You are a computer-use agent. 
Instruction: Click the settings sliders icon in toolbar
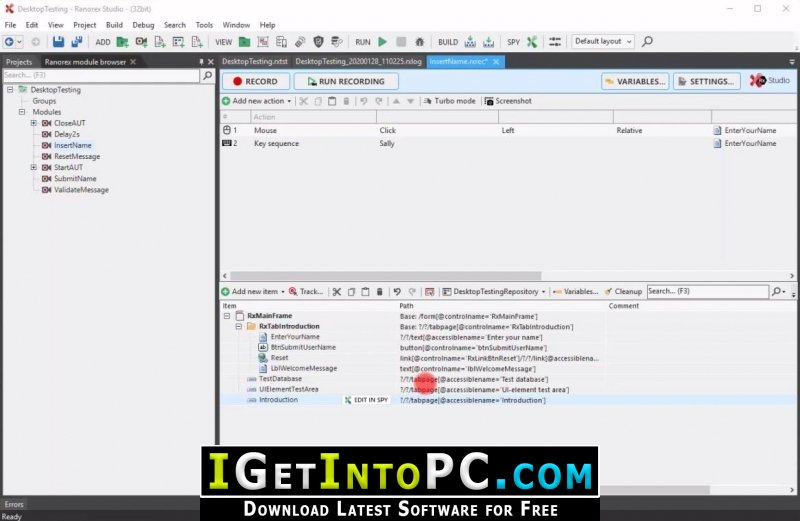pos(555,42)
